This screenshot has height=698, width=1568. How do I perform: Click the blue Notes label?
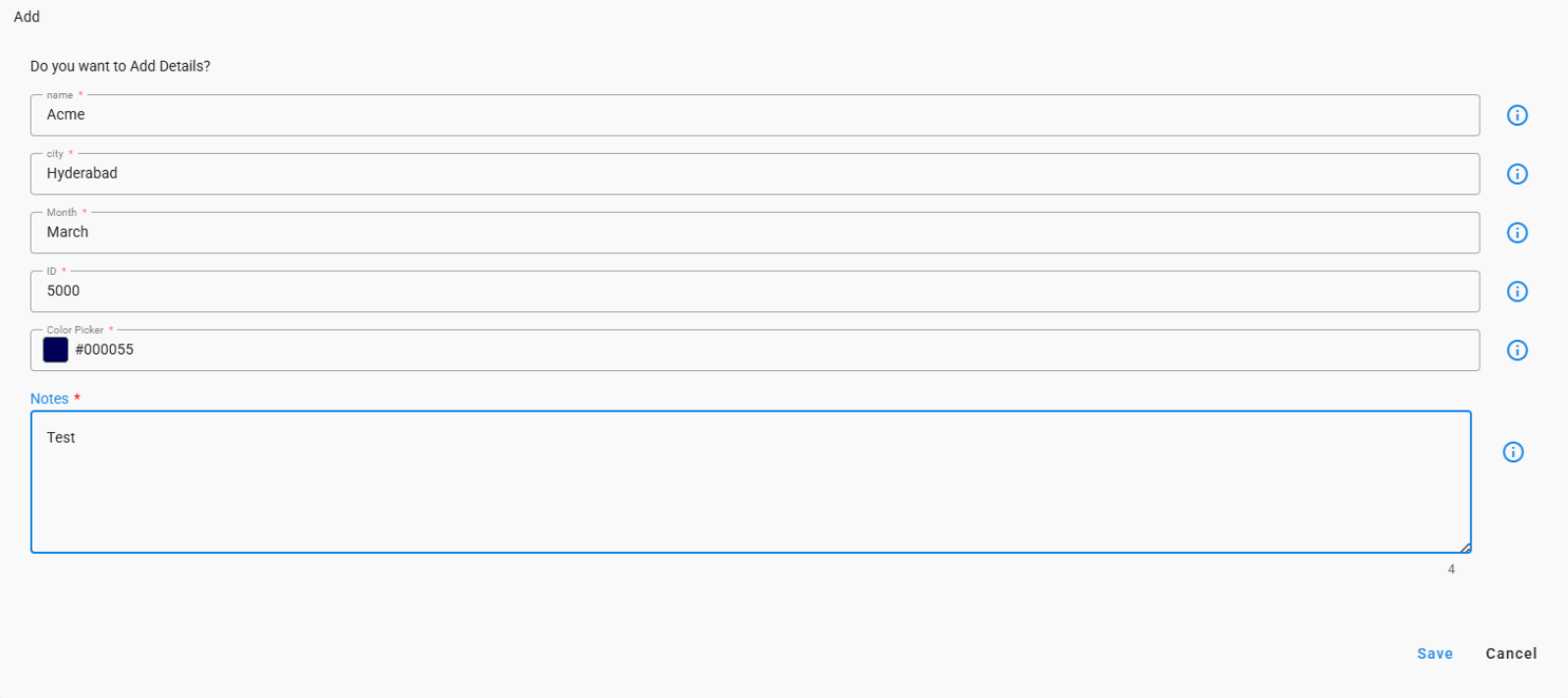[x=49, y=399]
